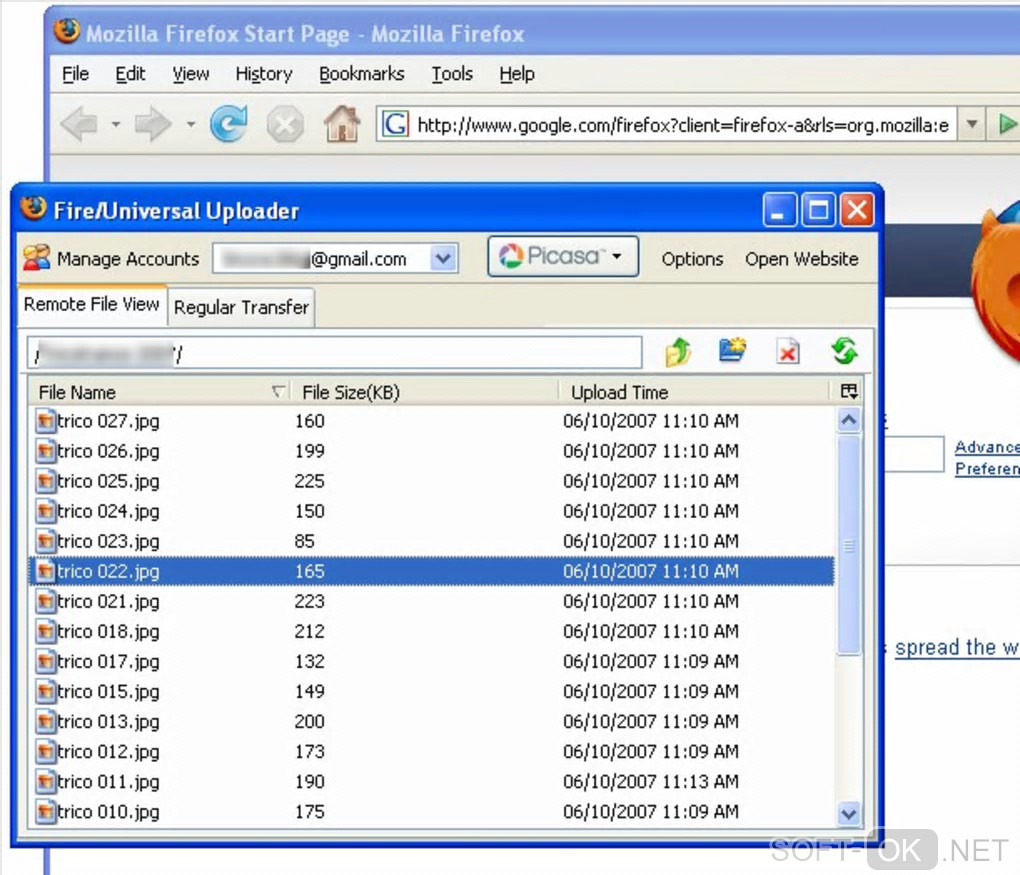1020x875 pixels.
Task: Click the file icon of trico 027.jpg
Action: pyautogui.click(x=46, y=422)
